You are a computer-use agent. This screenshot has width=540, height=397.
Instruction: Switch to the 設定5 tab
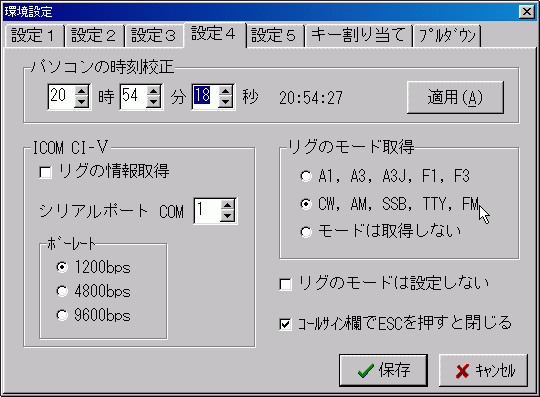click(274, 35)
